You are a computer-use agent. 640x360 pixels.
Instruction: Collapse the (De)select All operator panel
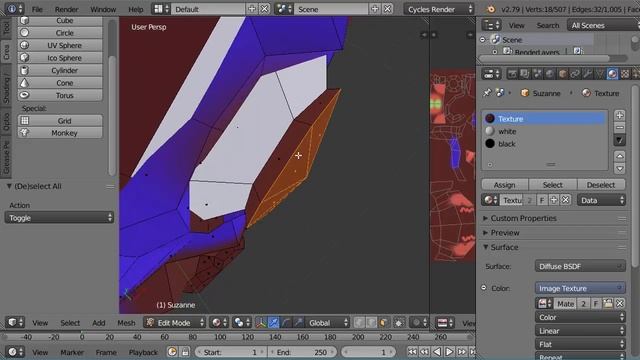coord(9,186)
